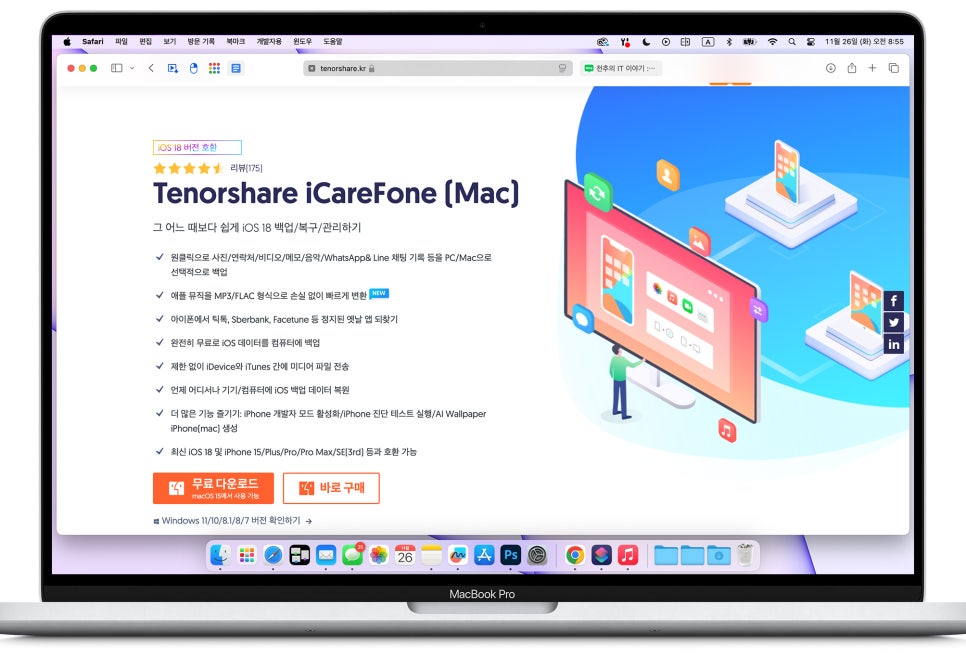
Task: Click the blue video-play extension icon in toolbar
Action: tap(172, 68)
